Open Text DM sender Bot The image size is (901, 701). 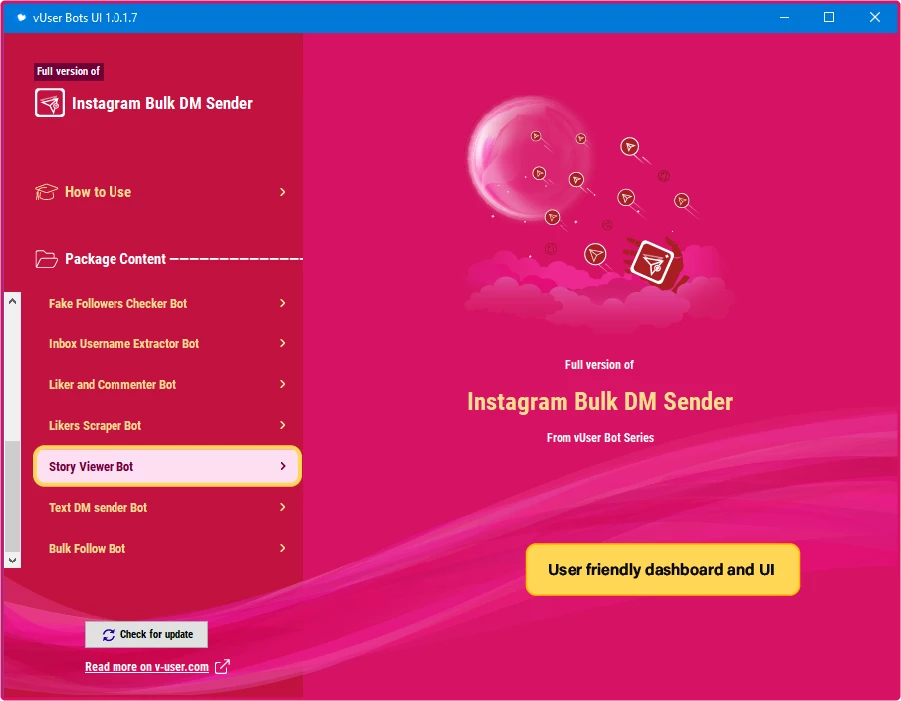167,507
